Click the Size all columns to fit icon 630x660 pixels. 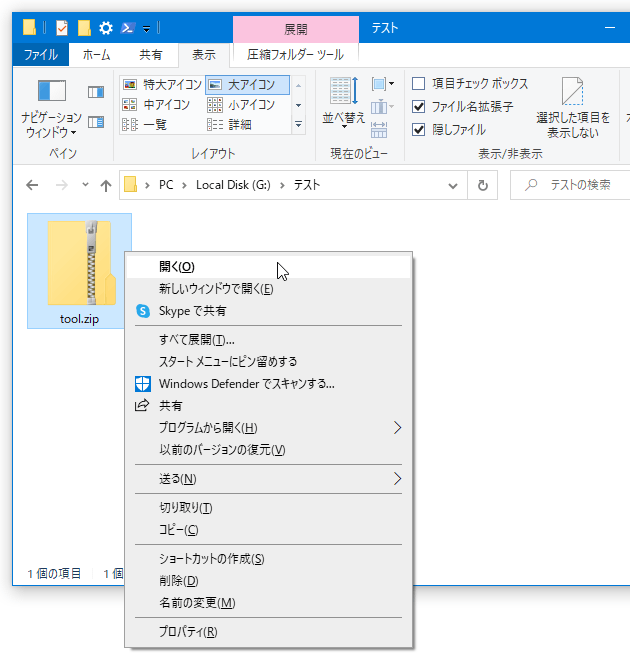(x=379, y=130)
